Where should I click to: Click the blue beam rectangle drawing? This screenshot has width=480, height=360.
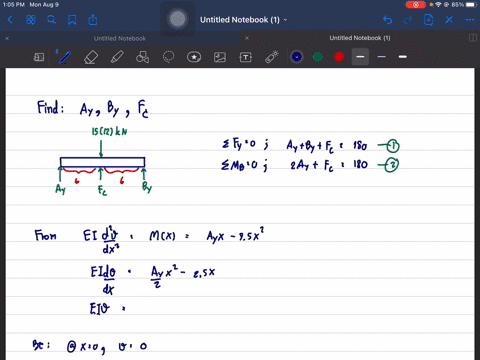[x=102, y=162]
